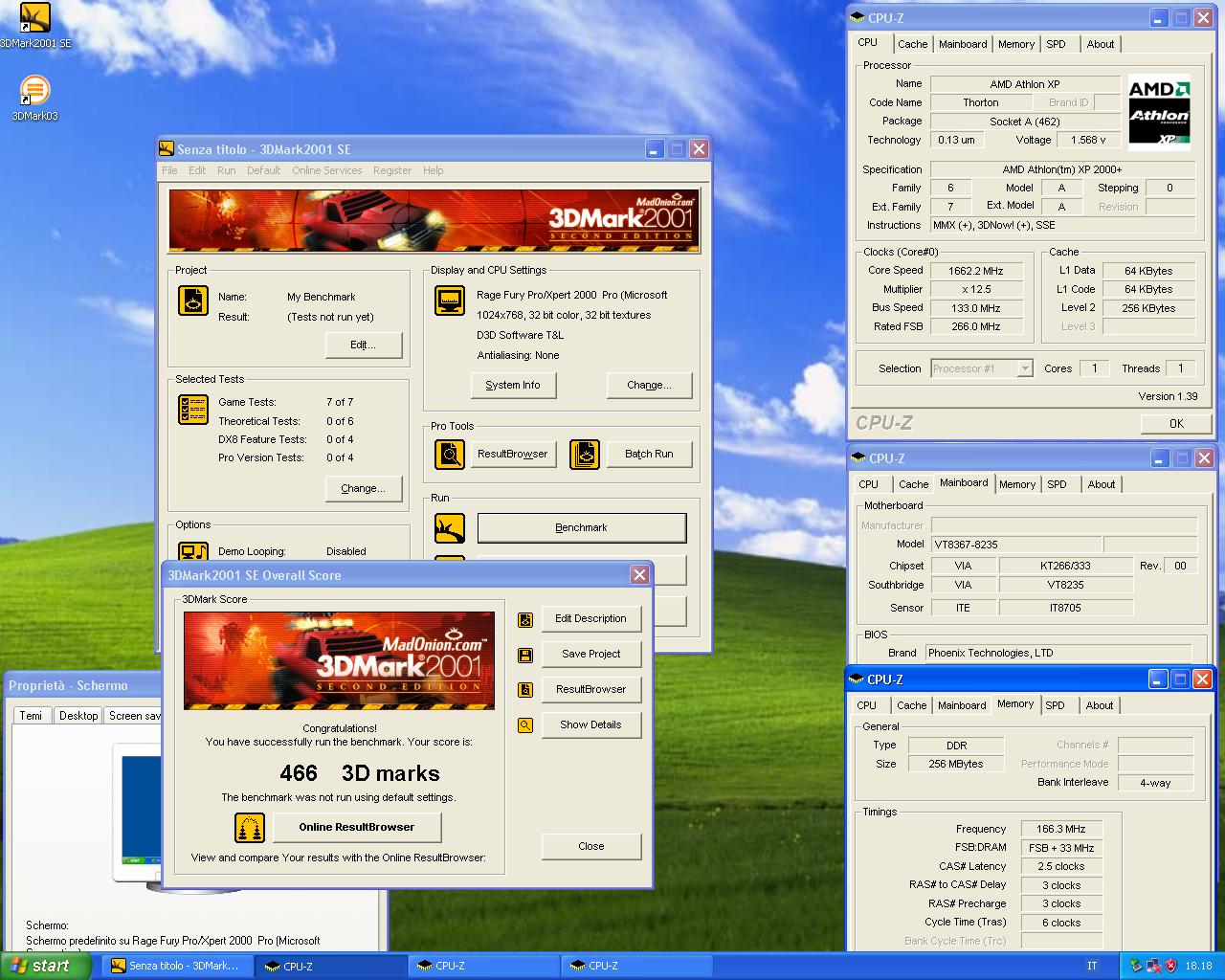Click the System Info button
Viewport: 1225px width, 980px height.
coord(513,385)
